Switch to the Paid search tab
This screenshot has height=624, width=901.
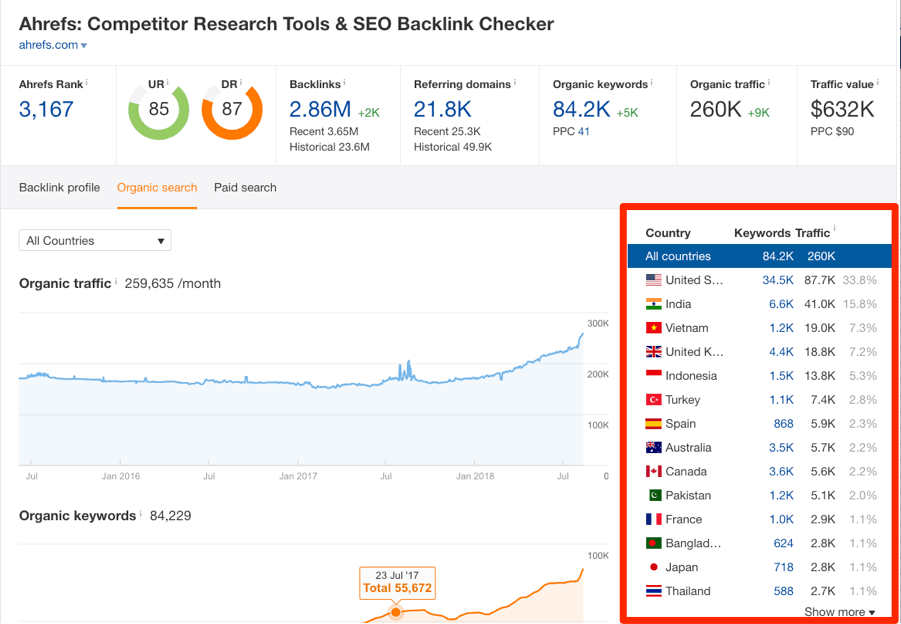click(x=244, y=187)
